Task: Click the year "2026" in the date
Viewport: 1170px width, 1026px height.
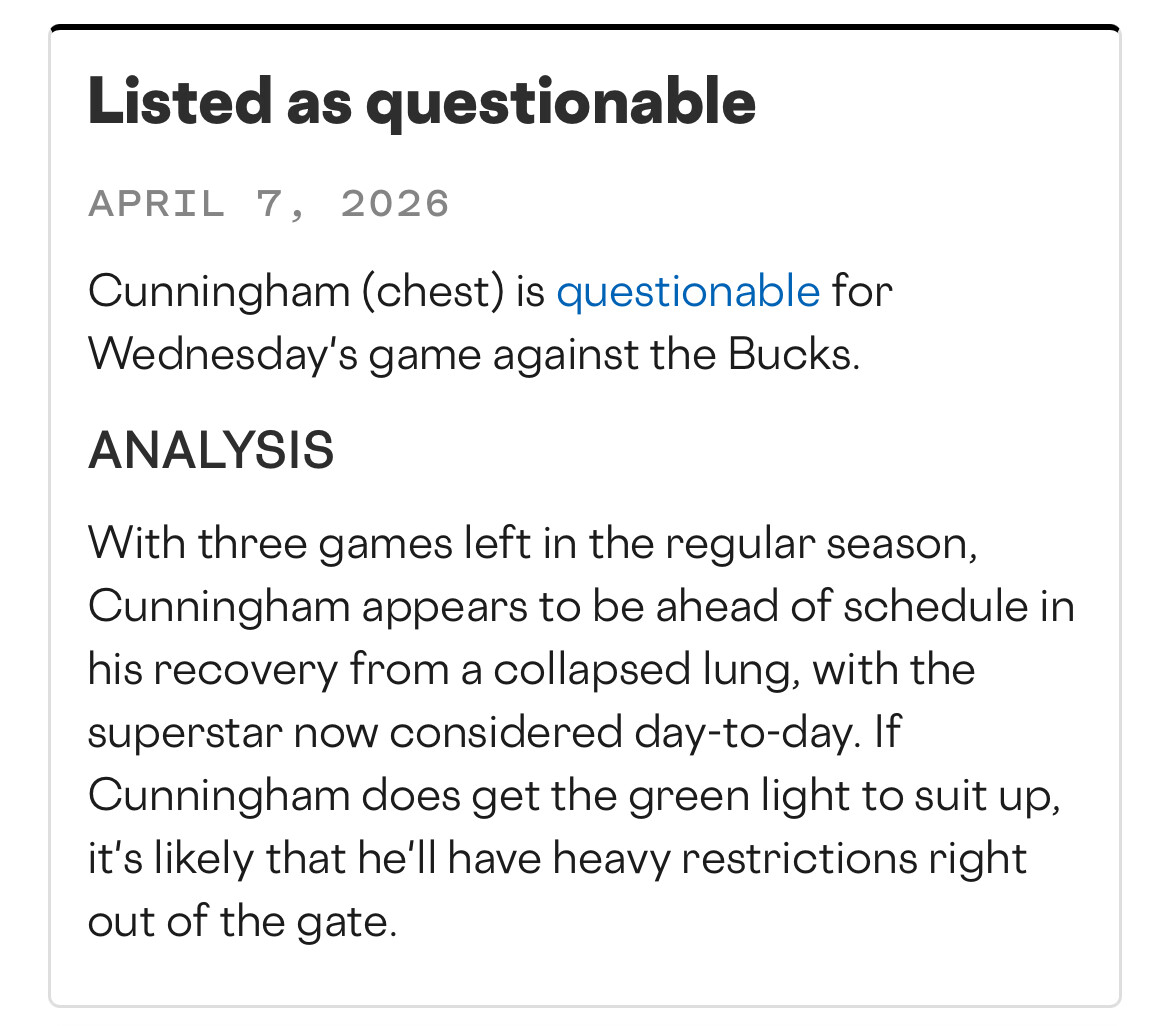Action: [x=395, y=204]
